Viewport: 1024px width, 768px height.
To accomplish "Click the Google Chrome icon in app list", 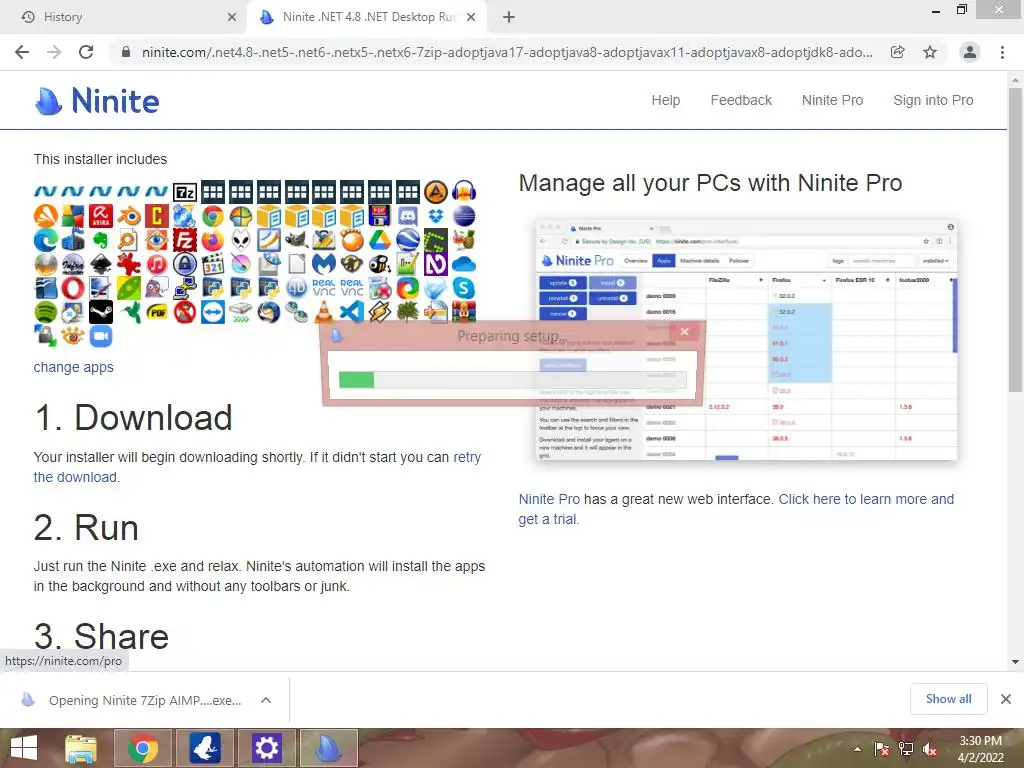I will pos(213,216).
